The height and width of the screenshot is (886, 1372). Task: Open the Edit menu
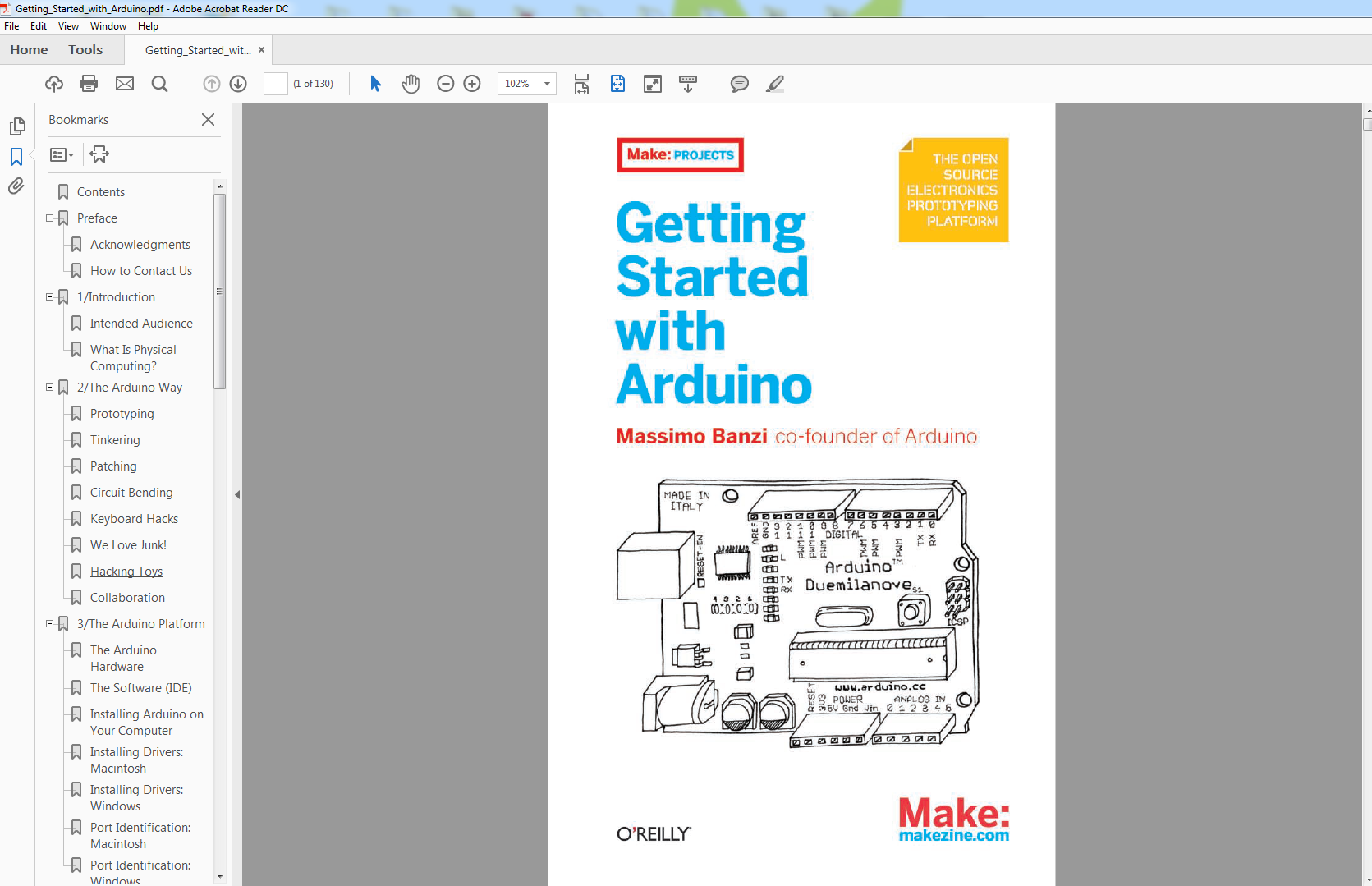coord(39,26)
